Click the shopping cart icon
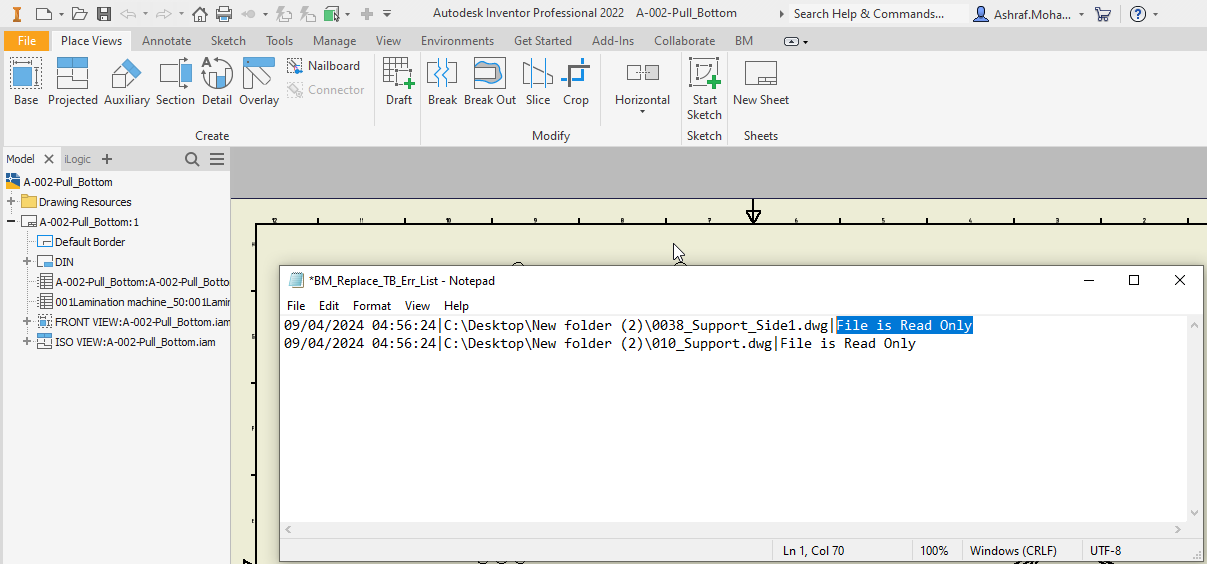 (x=1103, y=14)
